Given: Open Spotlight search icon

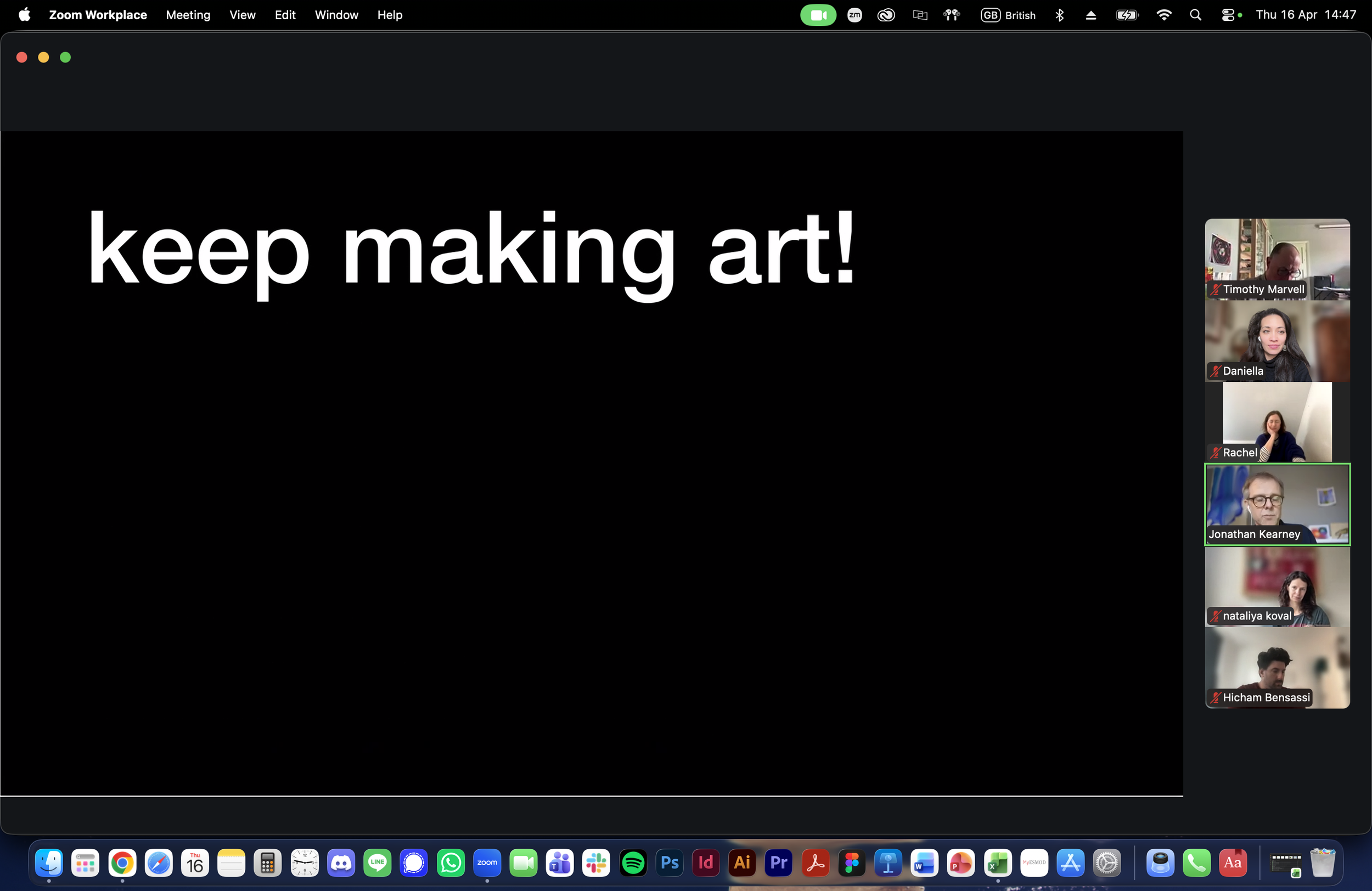Looking at the screenshot, I should (1196, 15).
